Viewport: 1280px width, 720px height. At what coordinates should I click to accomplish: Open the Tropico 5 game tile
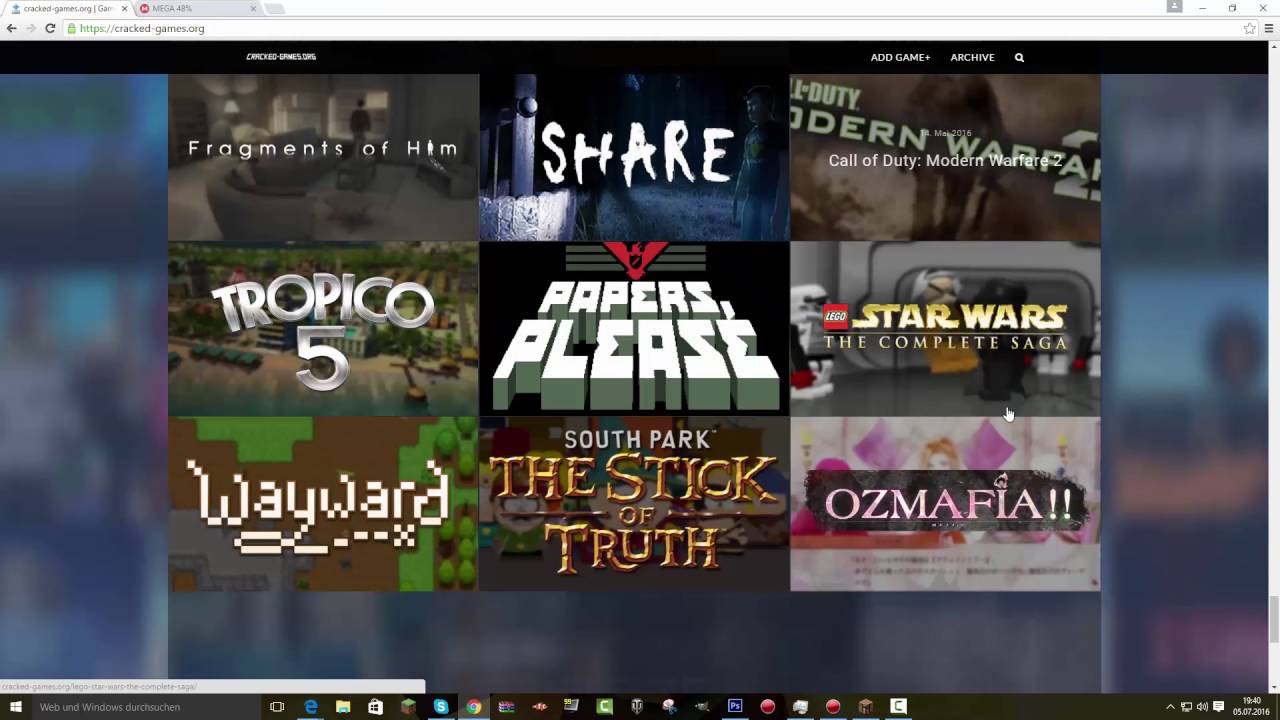coord(323,329)
